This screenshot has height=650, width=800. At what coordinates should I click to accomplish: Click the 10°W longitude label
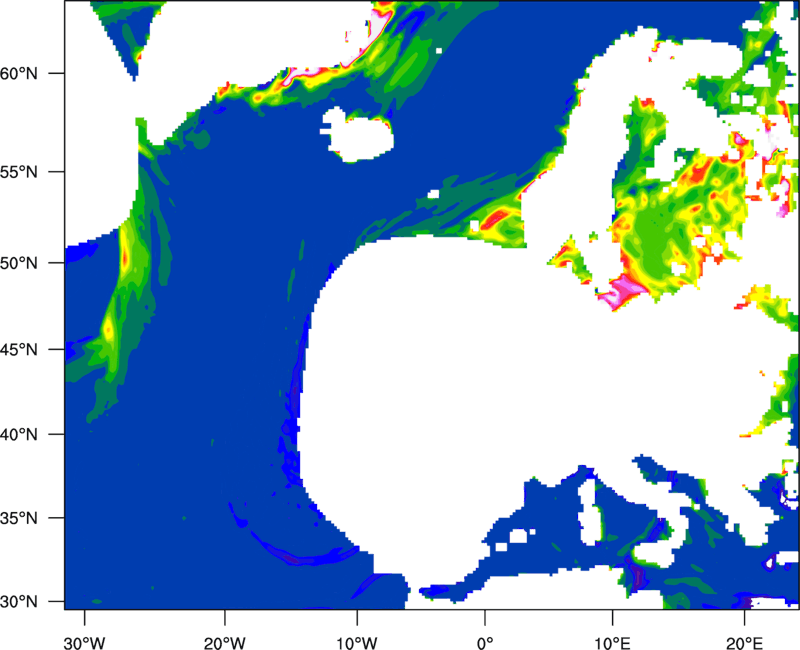[356, 643]
